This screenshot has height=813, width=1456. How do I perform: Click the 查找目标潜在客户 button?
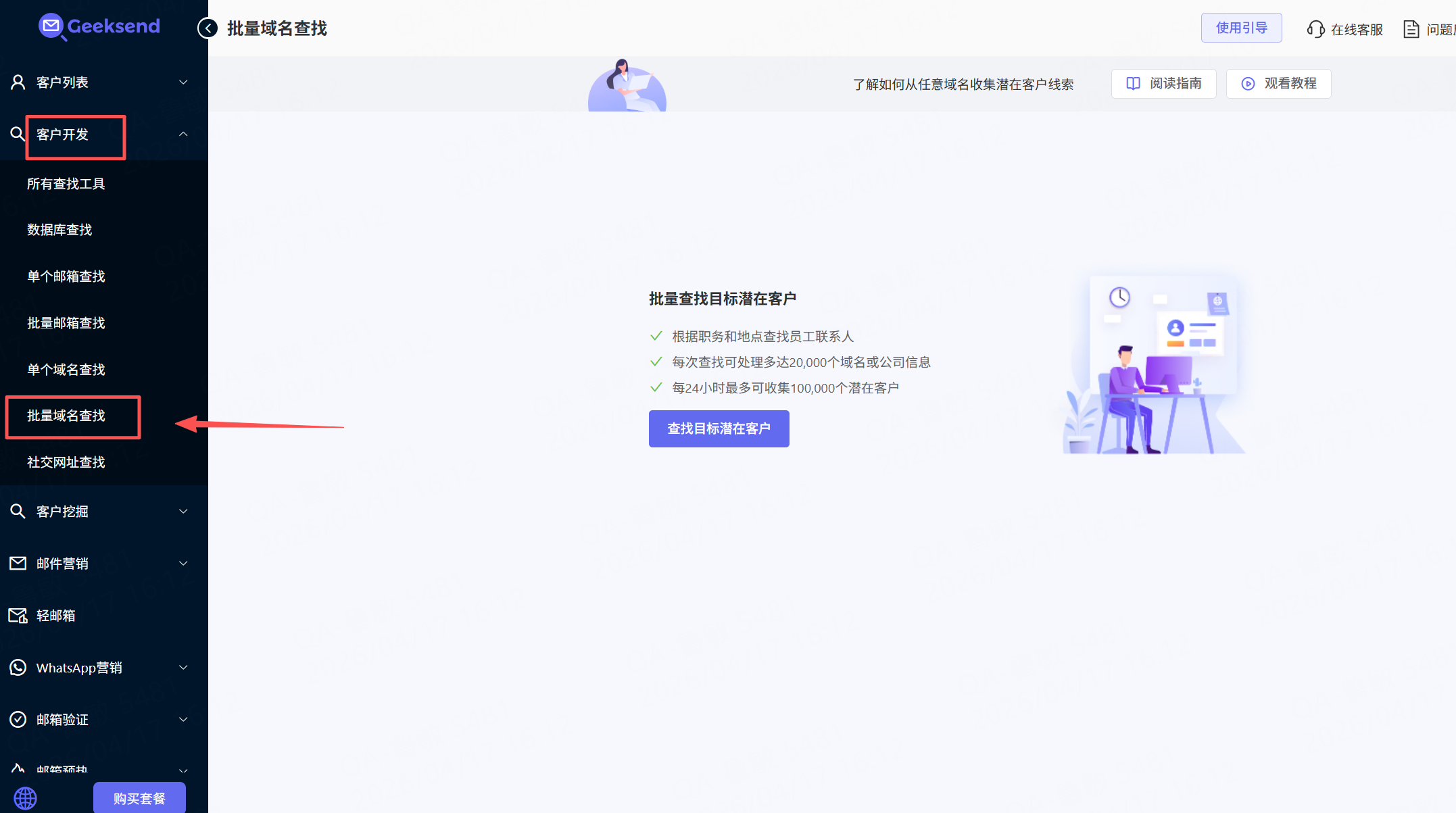719,428
